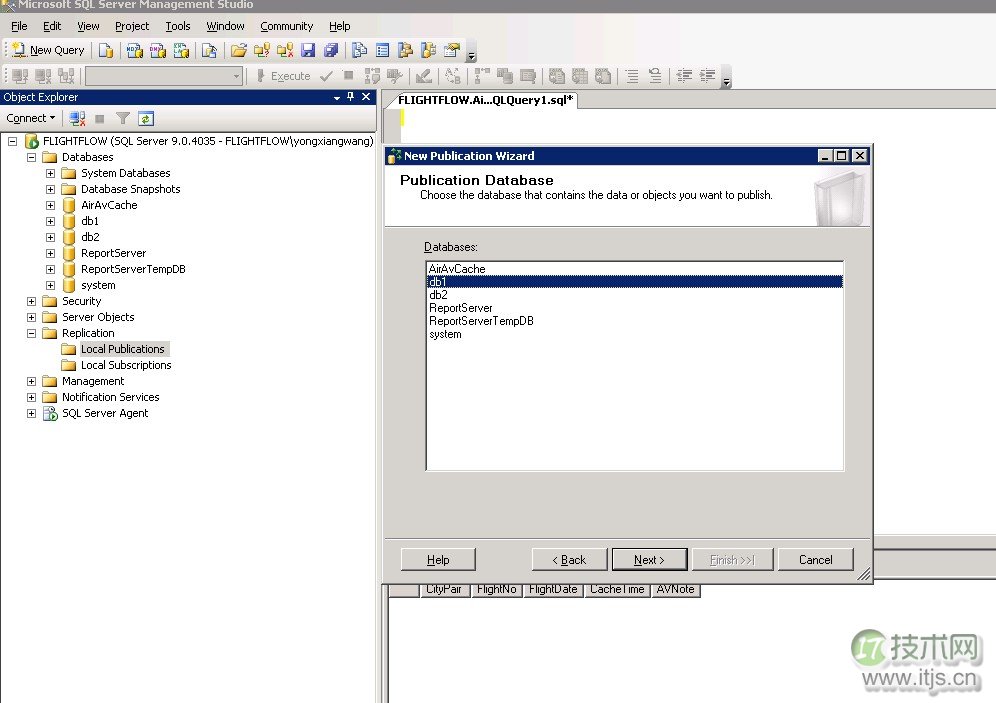Open the Summary page toolbar icon
996x703 pixels.
pos(382,50)
